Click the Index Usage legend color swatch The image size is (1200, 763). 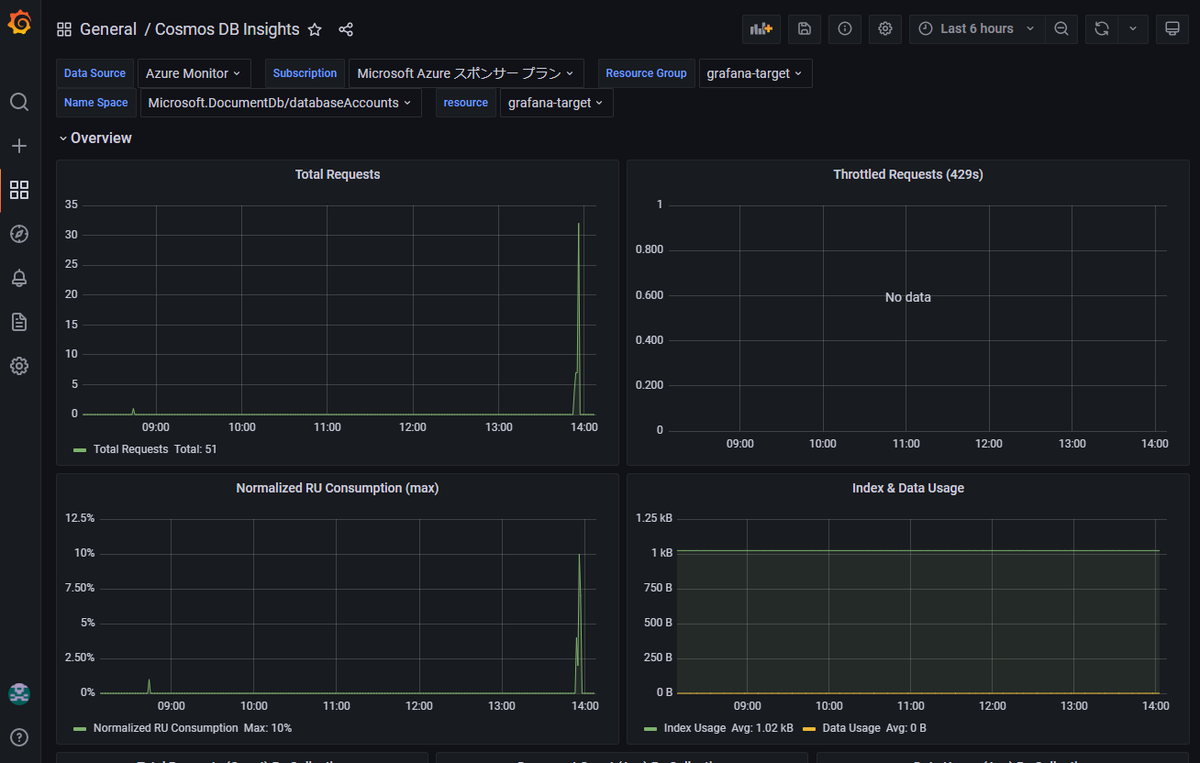click(x=651, y=728)
